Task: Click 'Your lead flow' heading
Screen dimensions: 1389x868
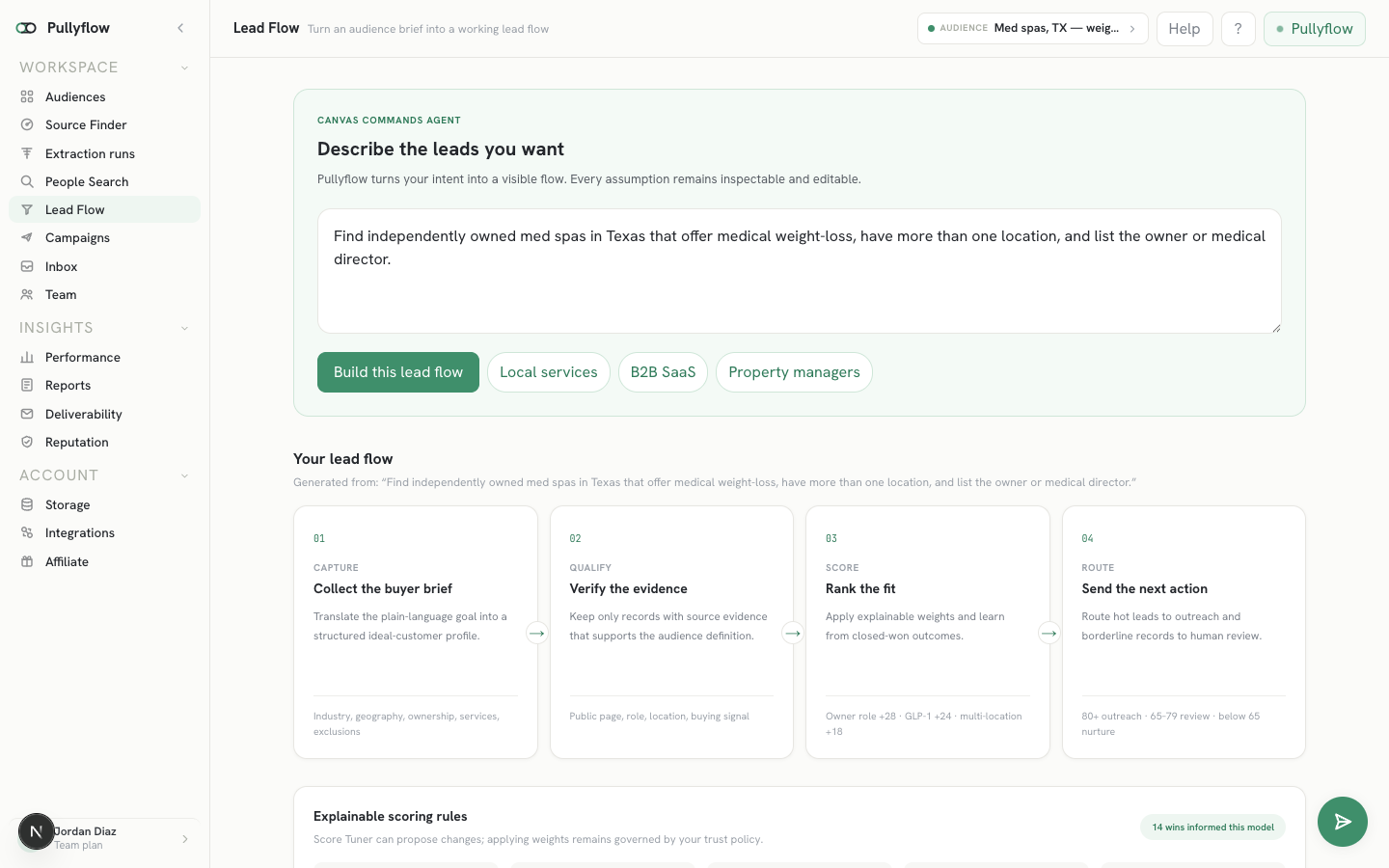Action: click(x=343, y=459)
